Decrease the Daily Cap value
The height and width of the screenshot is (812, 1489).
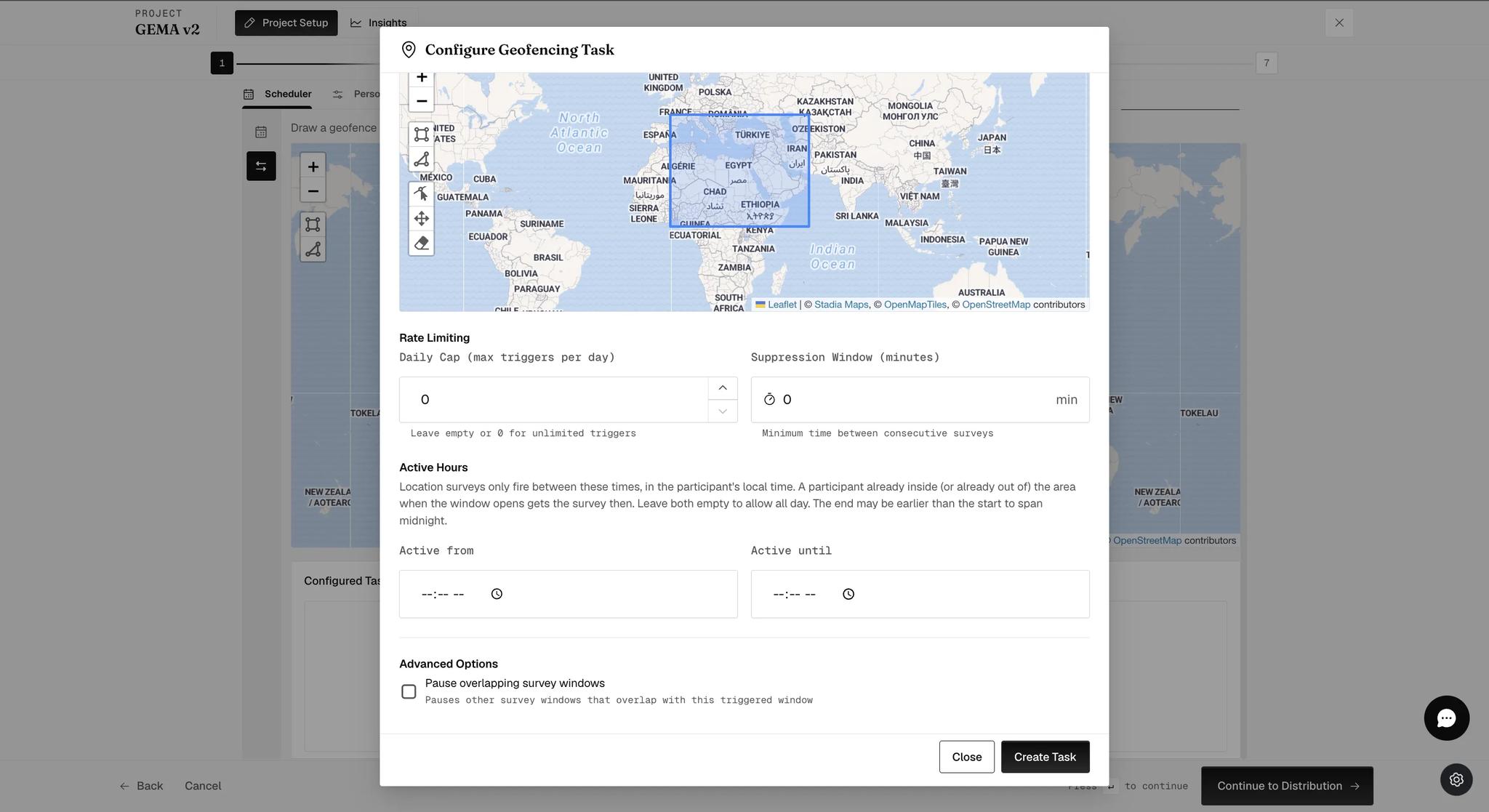click(722, 411)
